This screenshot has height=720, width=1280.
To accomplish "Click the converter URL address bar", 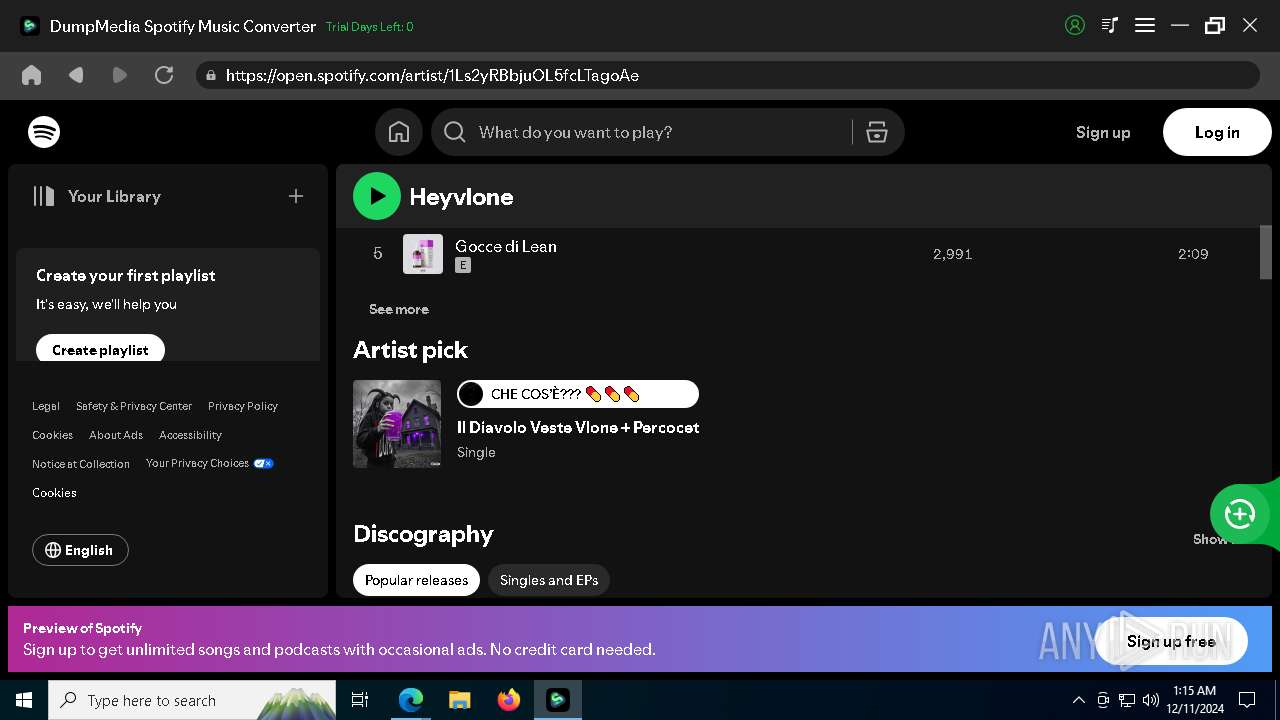I will 728,75.
